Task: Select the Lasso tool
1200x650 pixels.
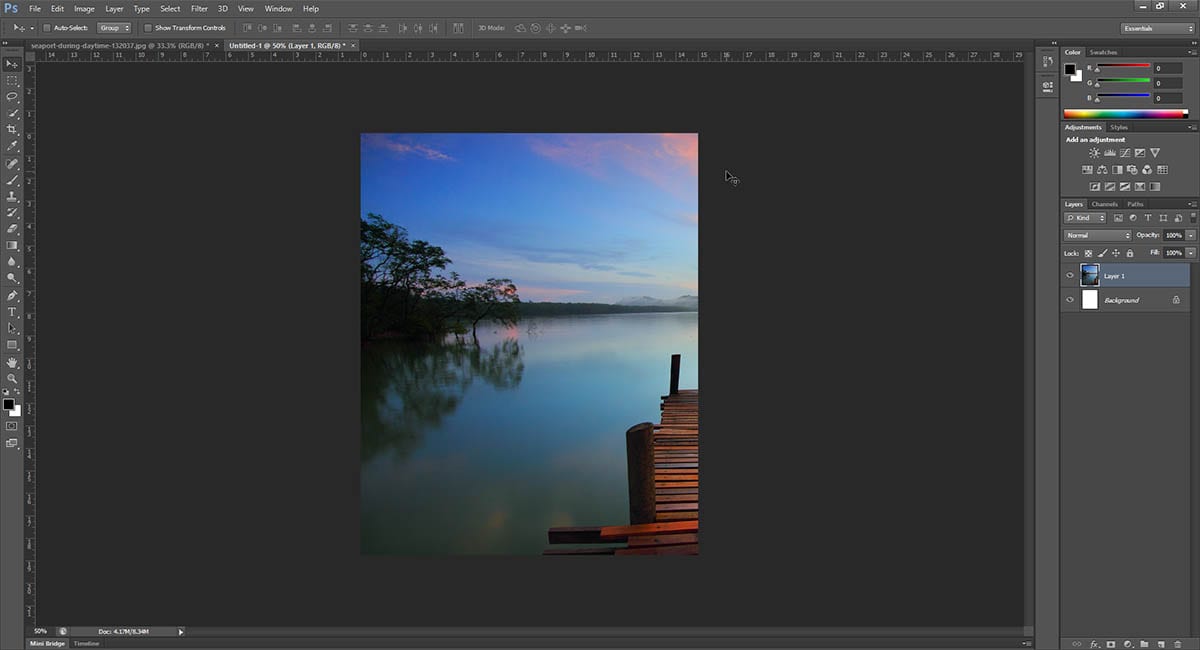Action: [12, 96]
